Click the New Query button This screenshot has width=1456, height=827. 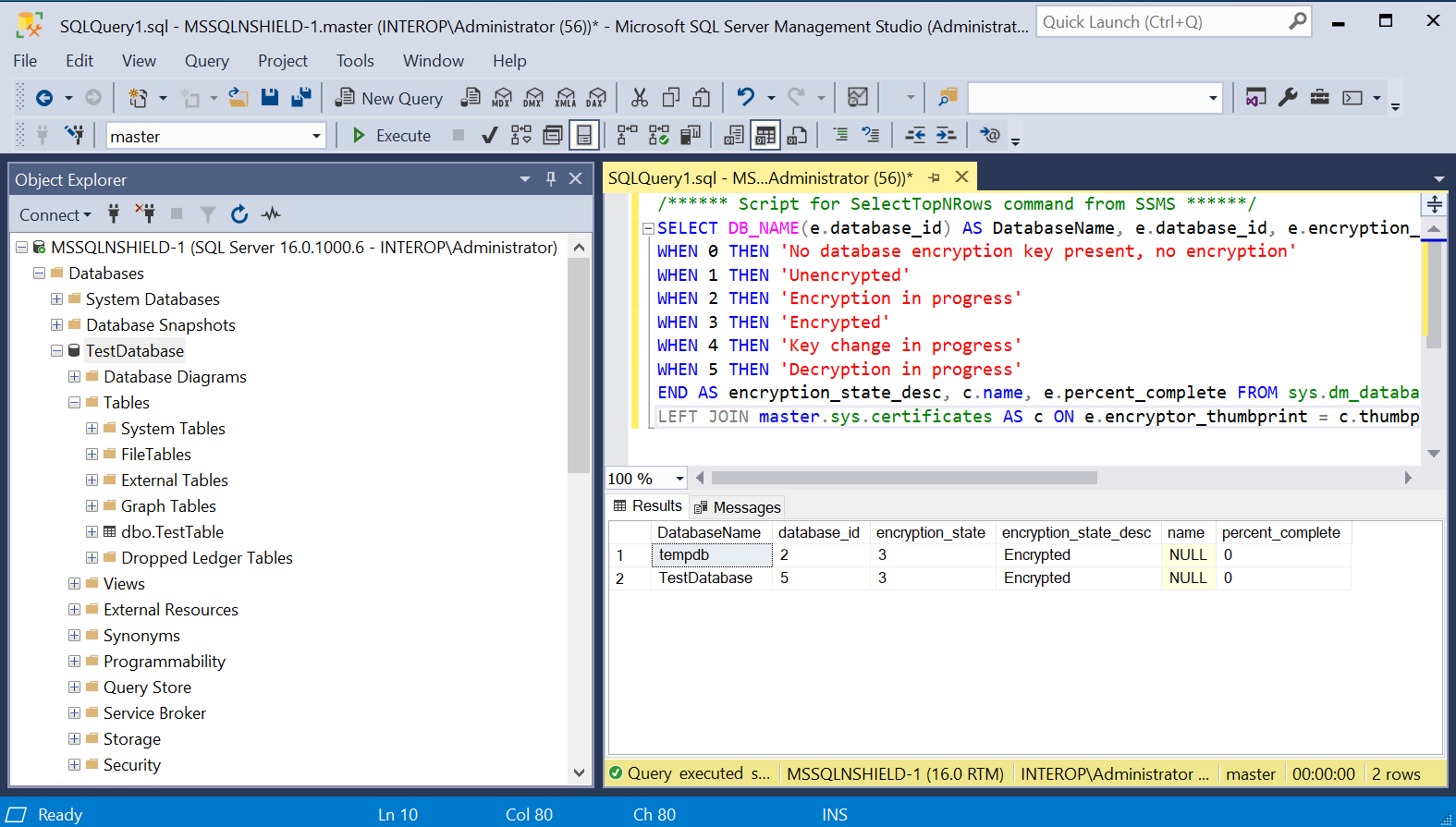pyautogui.click(x=389, y=98)
